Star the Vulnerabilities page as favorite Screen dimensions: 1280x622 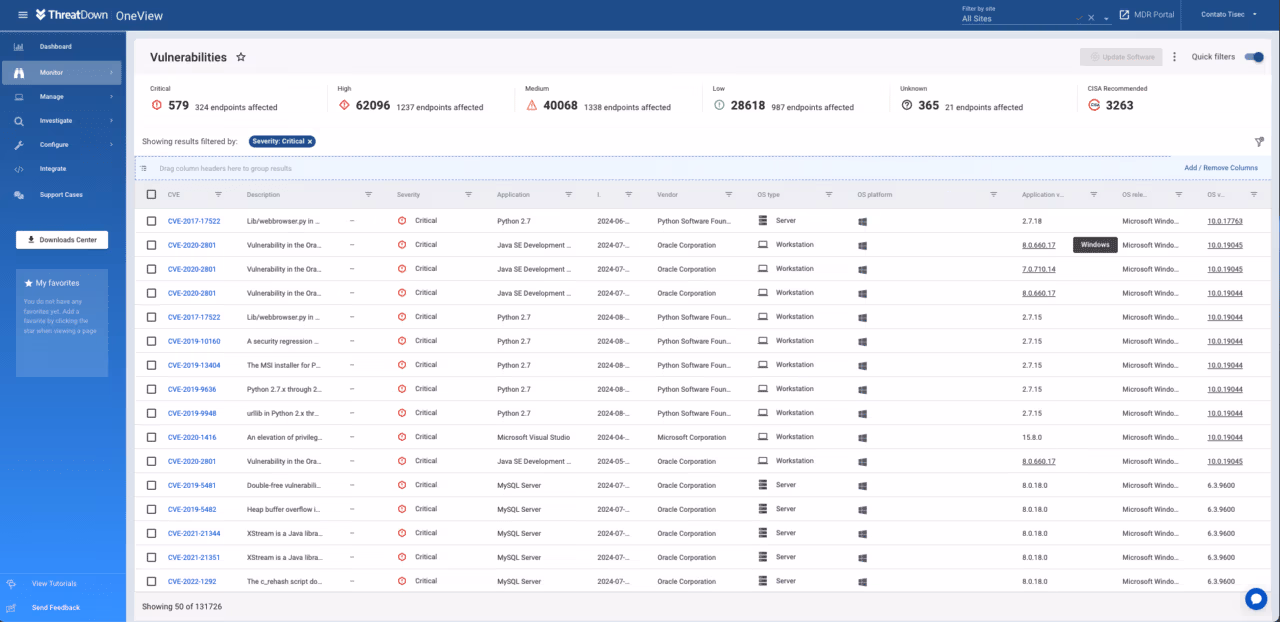pyautogui.click(x=240, y=57)
